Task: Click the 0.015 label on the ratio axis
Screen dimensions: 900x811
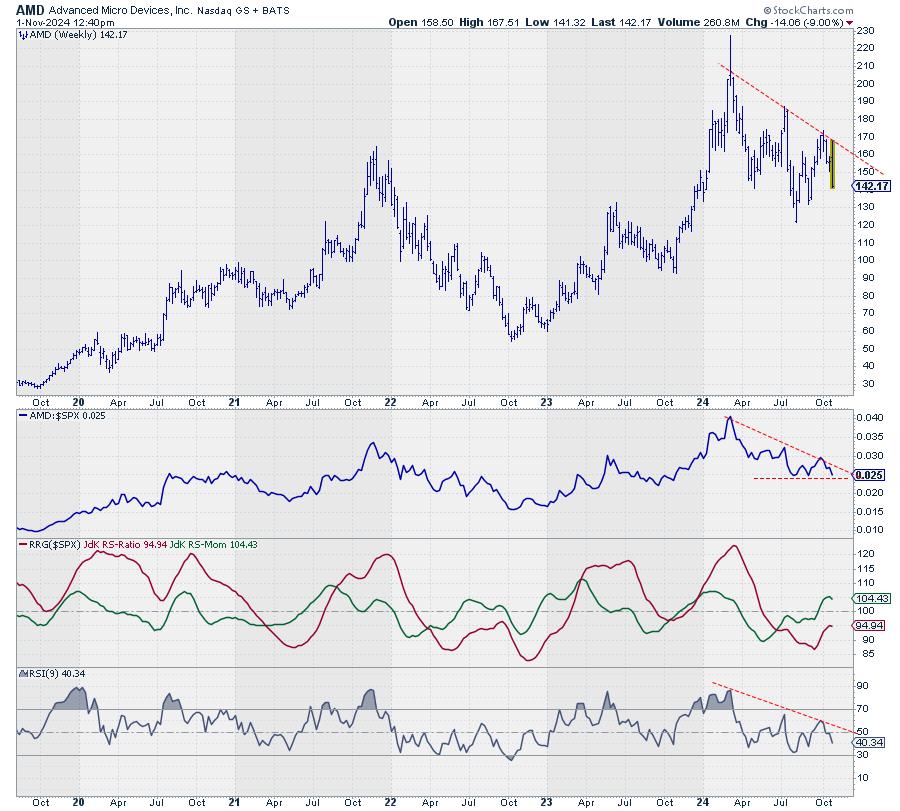Action: (x=870, y=511)
